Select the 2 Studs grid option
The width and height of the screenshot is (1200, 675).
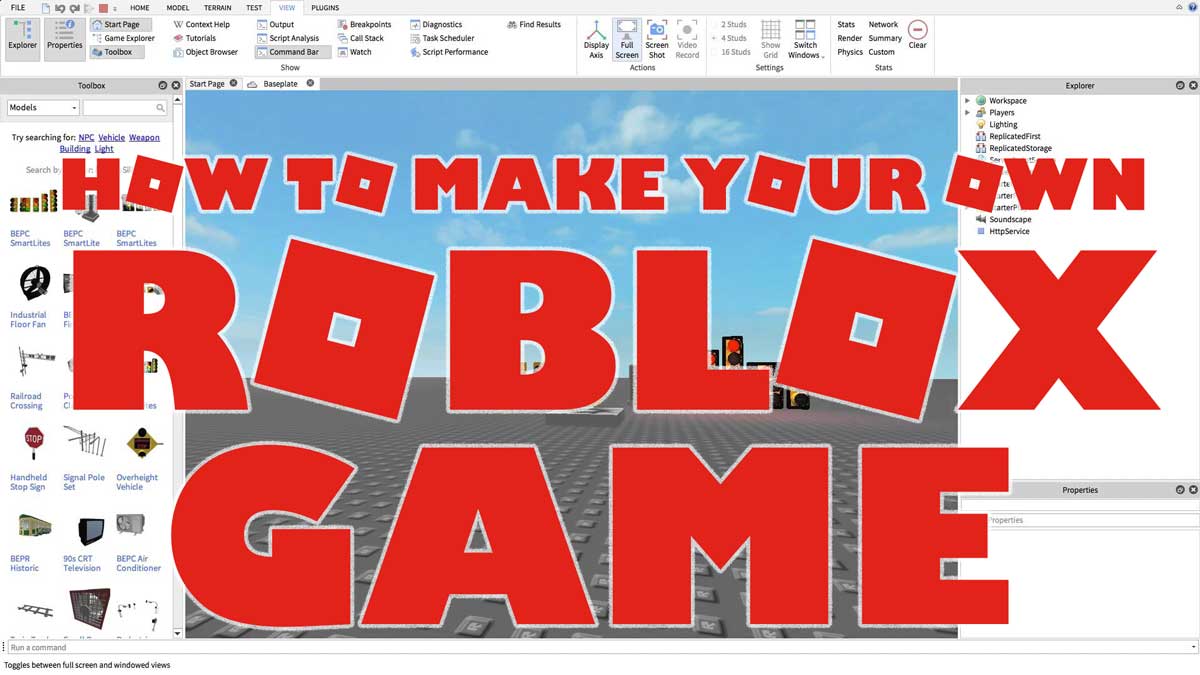coord(730,24)
